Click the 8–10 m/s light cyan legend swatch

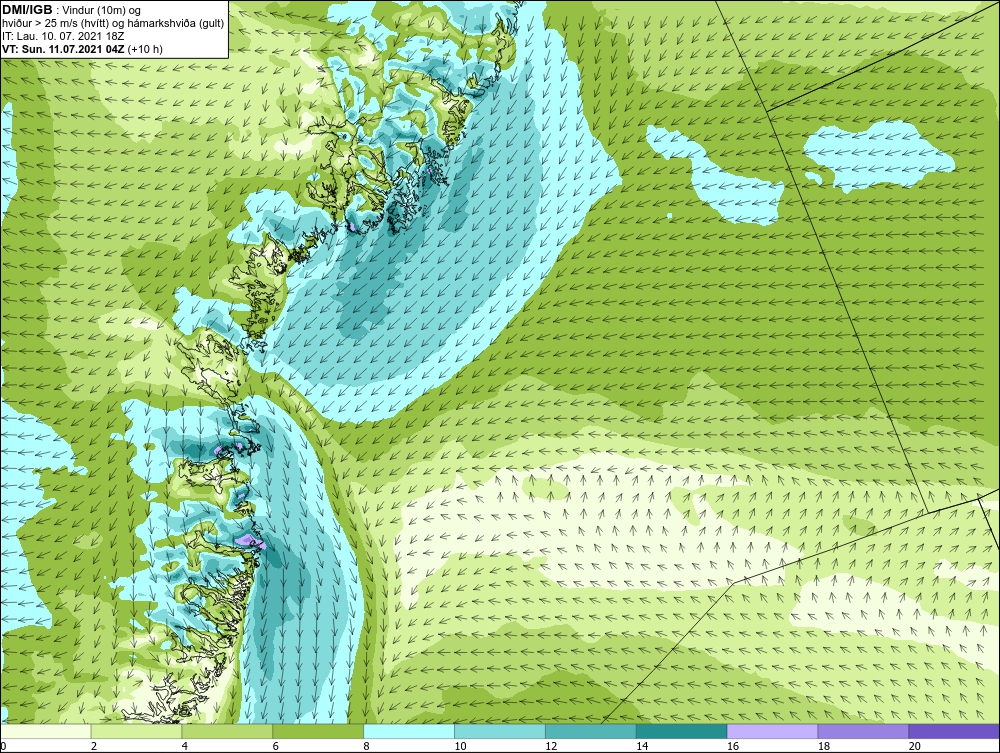[409, 731]
